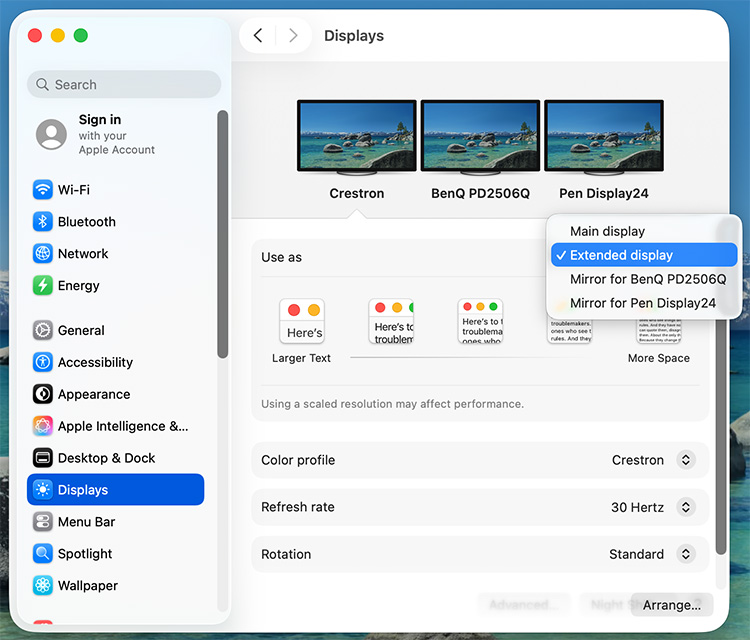Open Energy settings label
The width and height of the screenshot is (750, 640).
point(78,286)
